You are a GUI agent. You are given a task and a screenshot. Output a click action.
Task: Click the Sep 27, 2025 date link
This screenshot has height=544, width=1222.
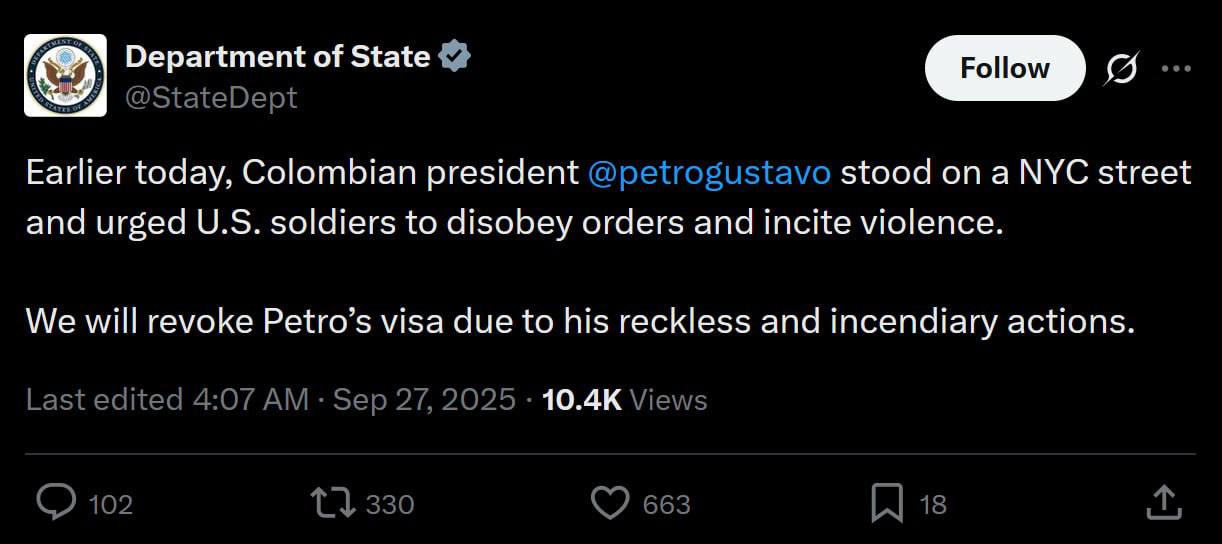pos(424,400)
